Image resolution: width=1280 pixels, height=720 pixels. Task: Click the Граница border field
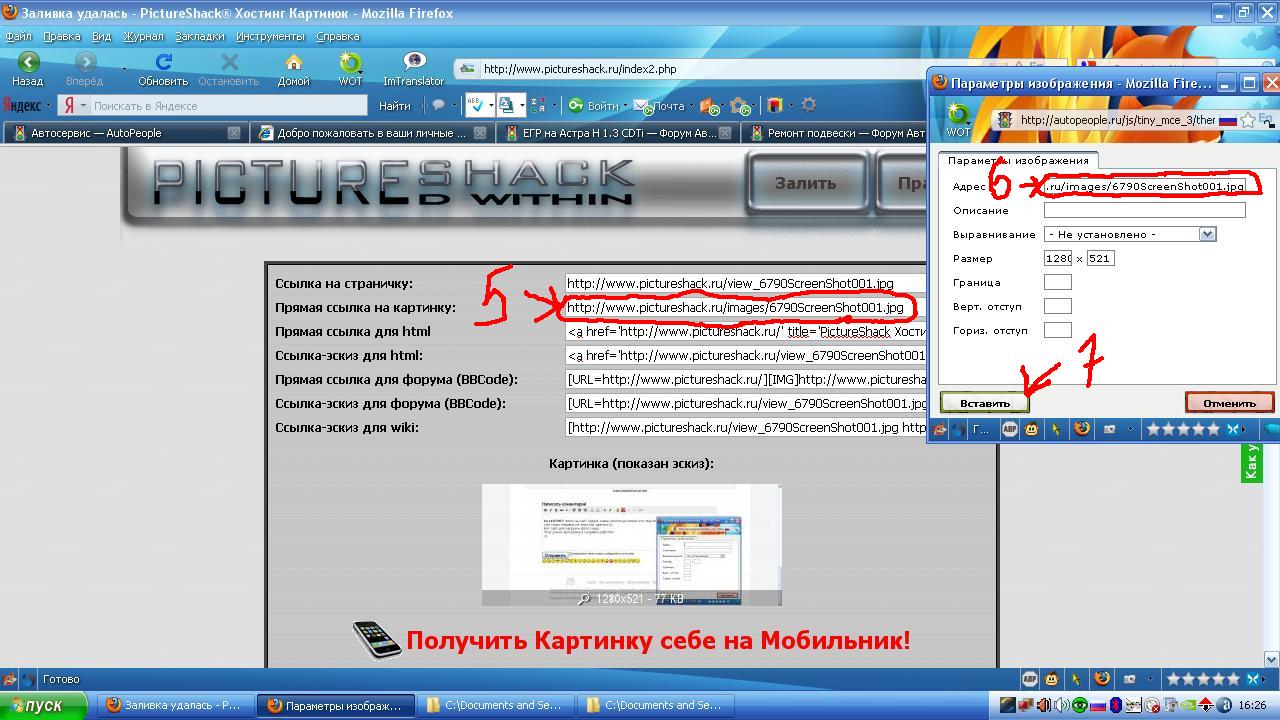point(1058,282)
